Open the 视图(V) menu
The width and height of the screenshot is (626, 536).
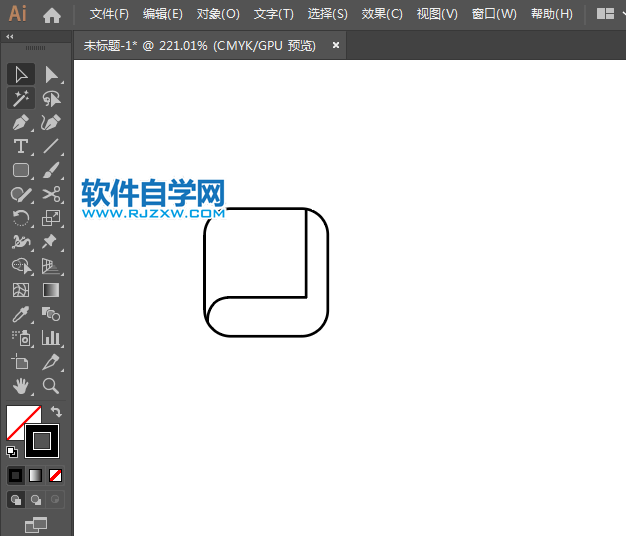point(437,14)
